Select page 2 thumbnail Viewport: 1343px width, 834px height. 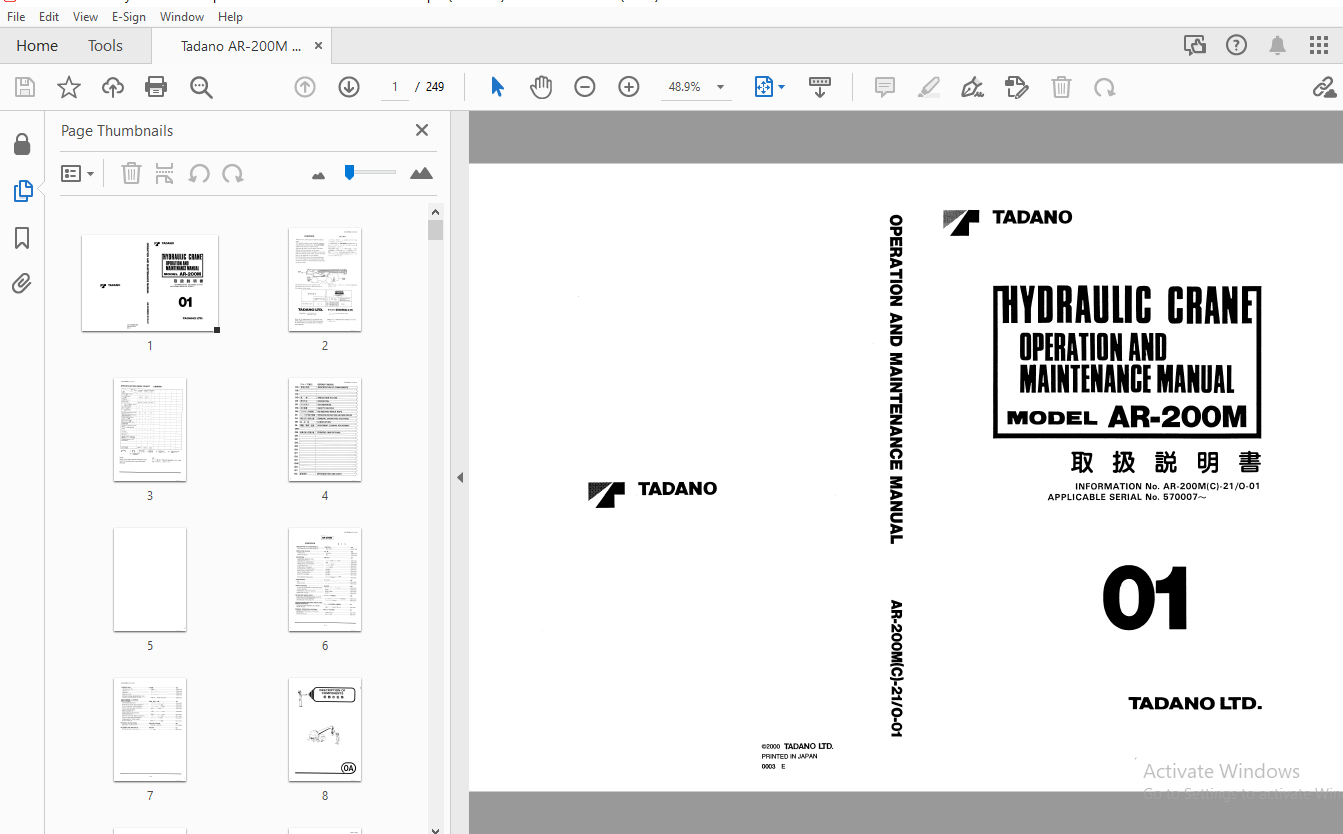coord(325,280)
